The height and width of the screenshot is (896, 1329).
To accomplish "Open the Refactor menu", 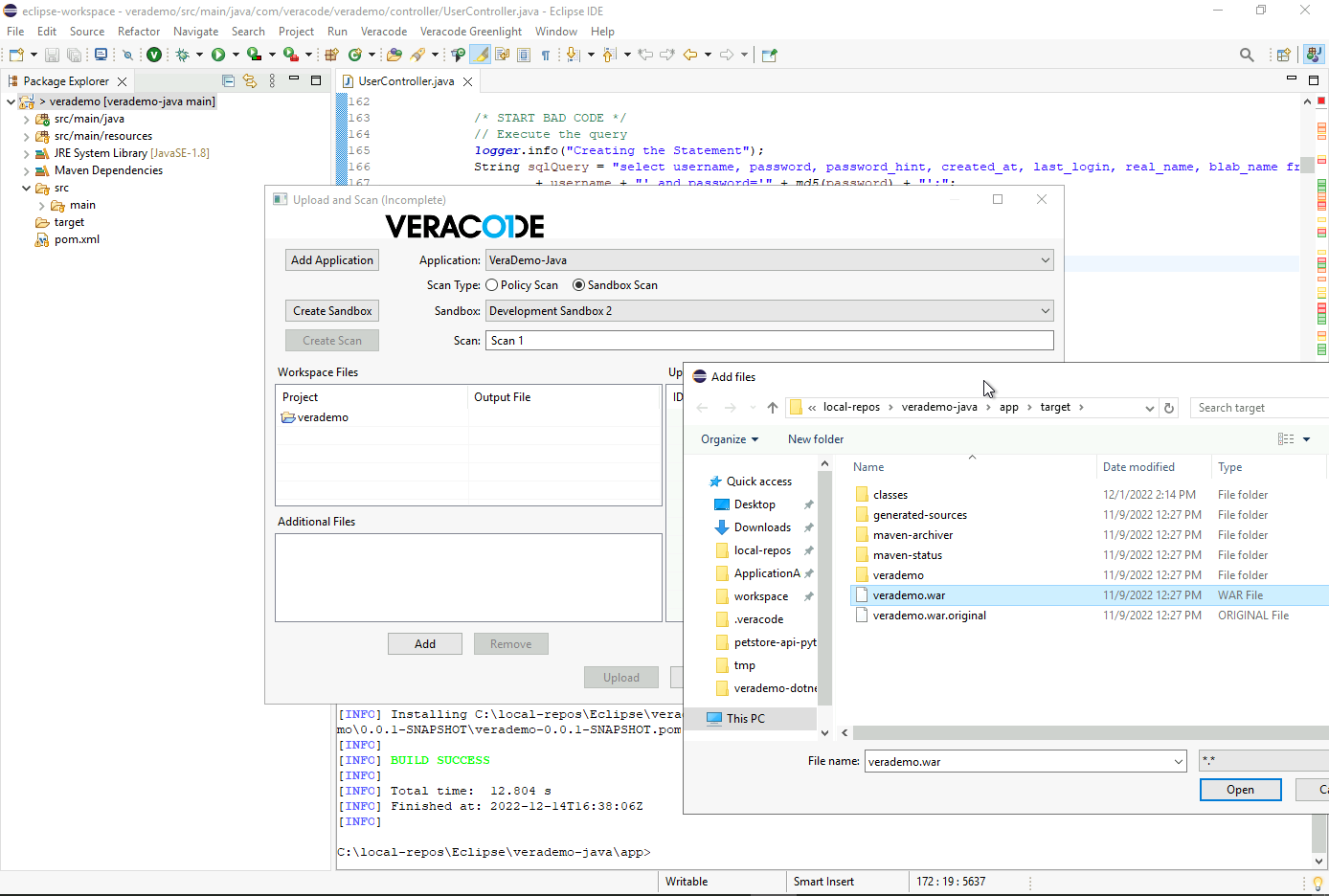I will tap(139, 32).
